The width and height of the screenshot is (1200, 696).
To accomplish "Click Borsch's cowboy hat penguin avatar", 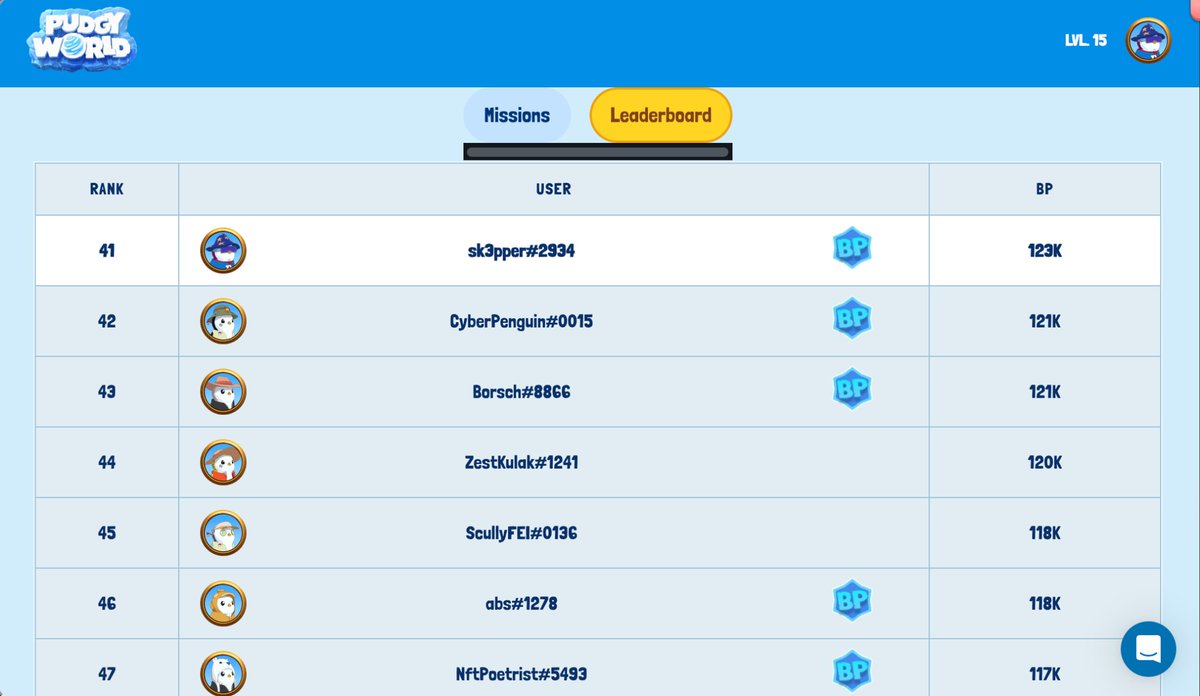I will 222,391.
